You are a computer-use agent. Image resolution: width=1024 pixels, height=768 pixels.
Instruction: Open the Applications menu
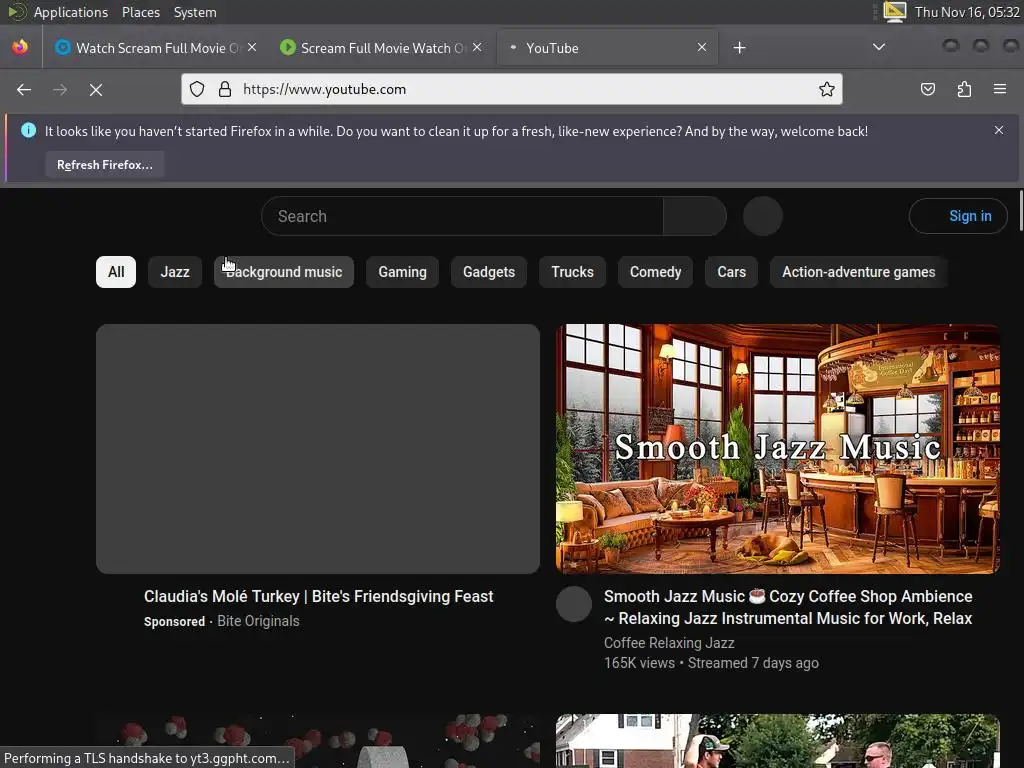(x=71, y=12)
